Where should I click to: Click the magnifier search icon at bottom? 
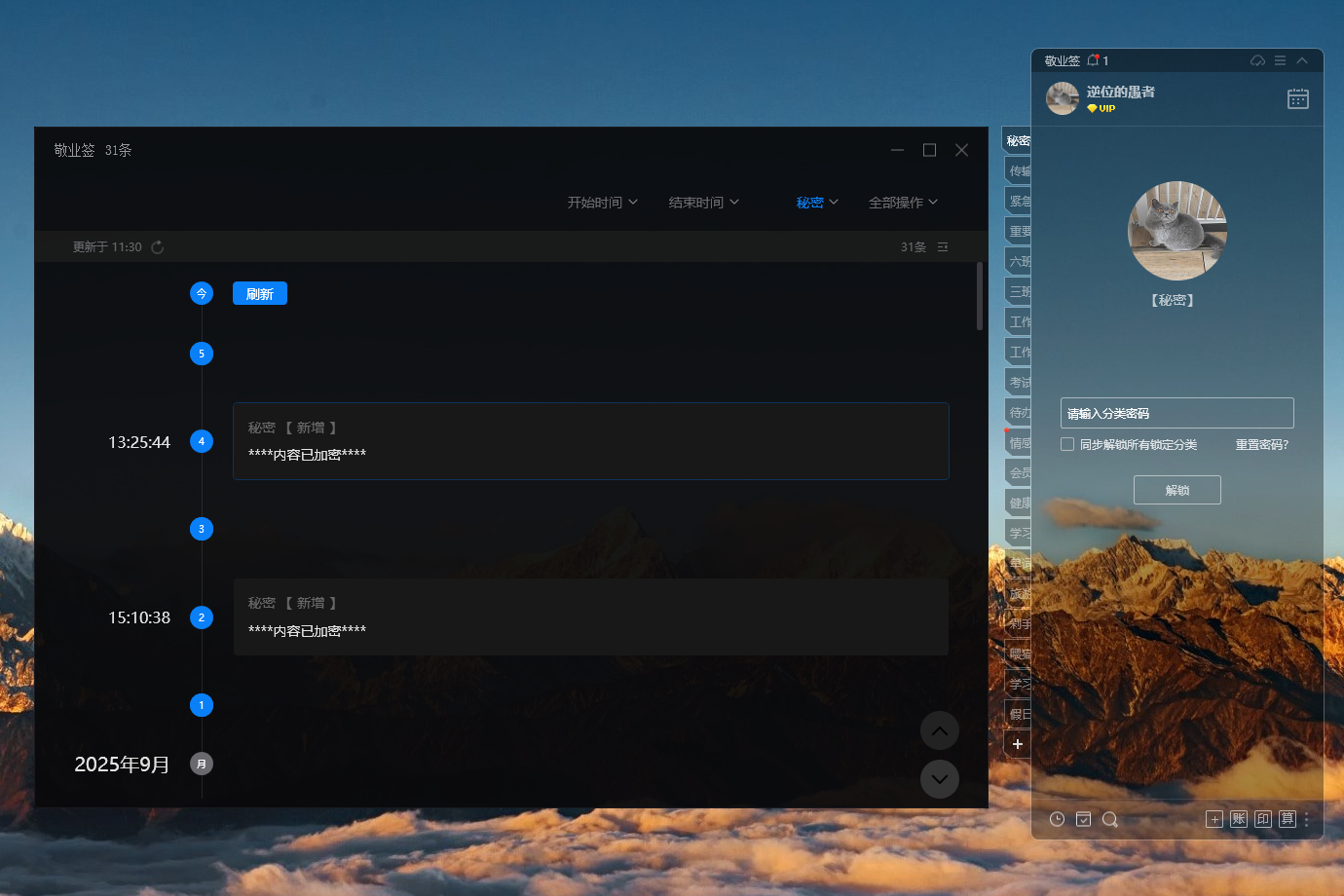click(1109, 819)
